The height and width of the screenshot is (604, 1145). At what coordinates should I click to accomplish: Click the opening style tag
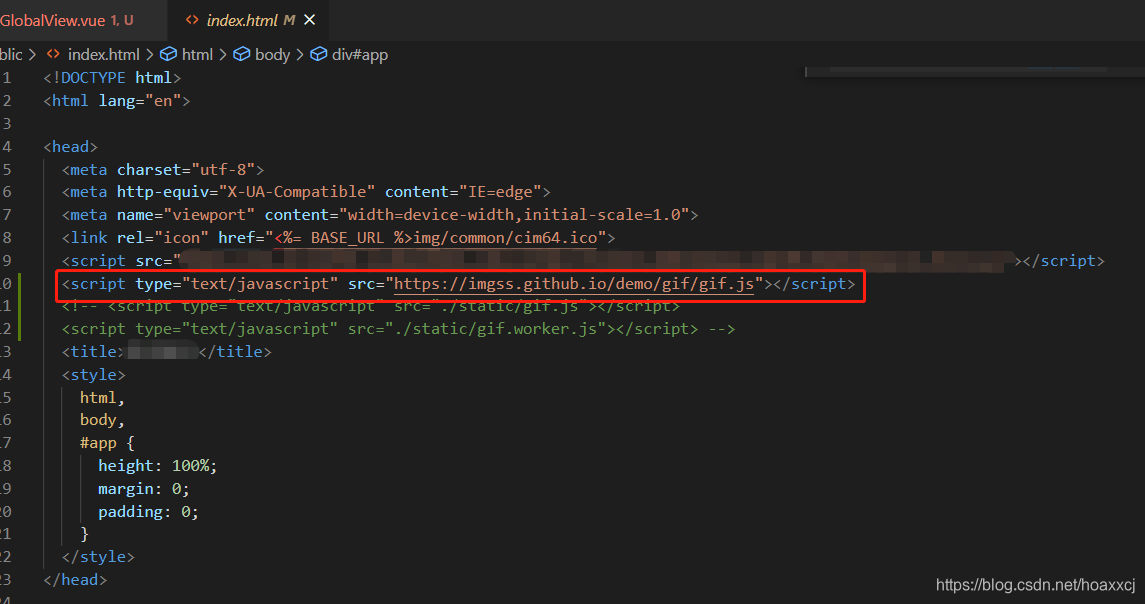pos(93,375)
